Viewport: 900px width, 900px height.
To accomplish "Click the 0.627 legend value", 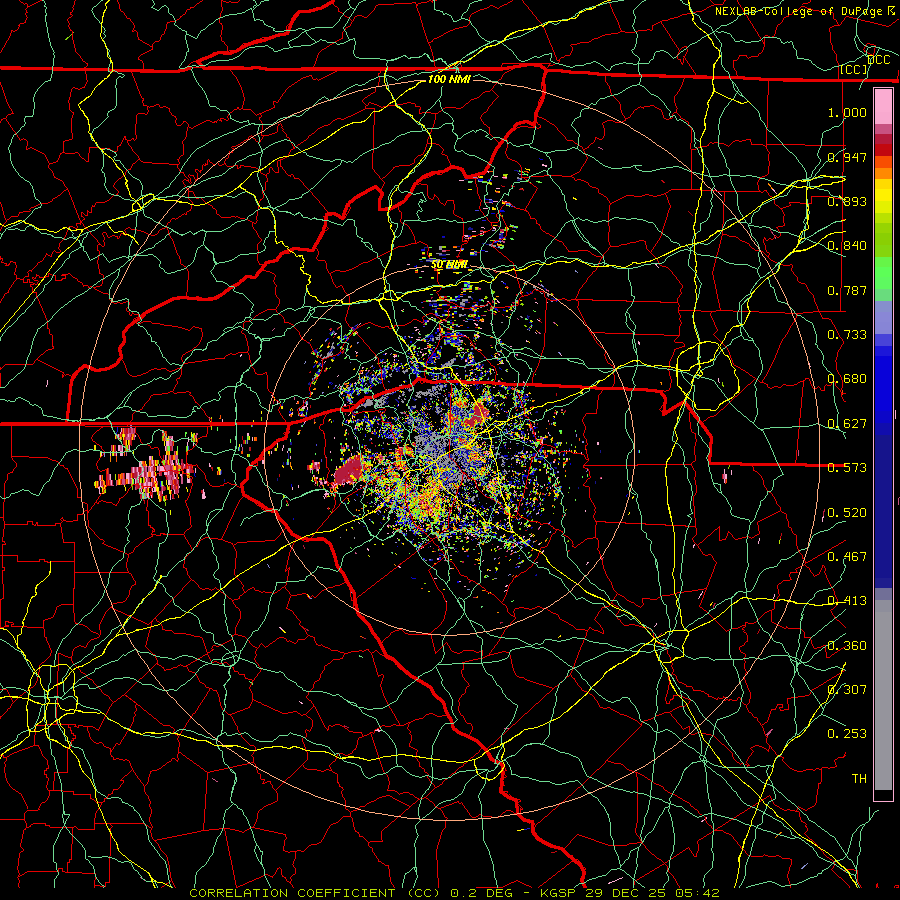I will 847,423.
